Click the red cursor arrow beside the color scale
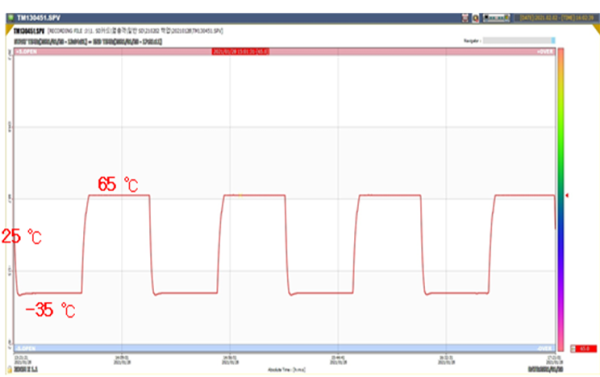 (x=567, y=196)
